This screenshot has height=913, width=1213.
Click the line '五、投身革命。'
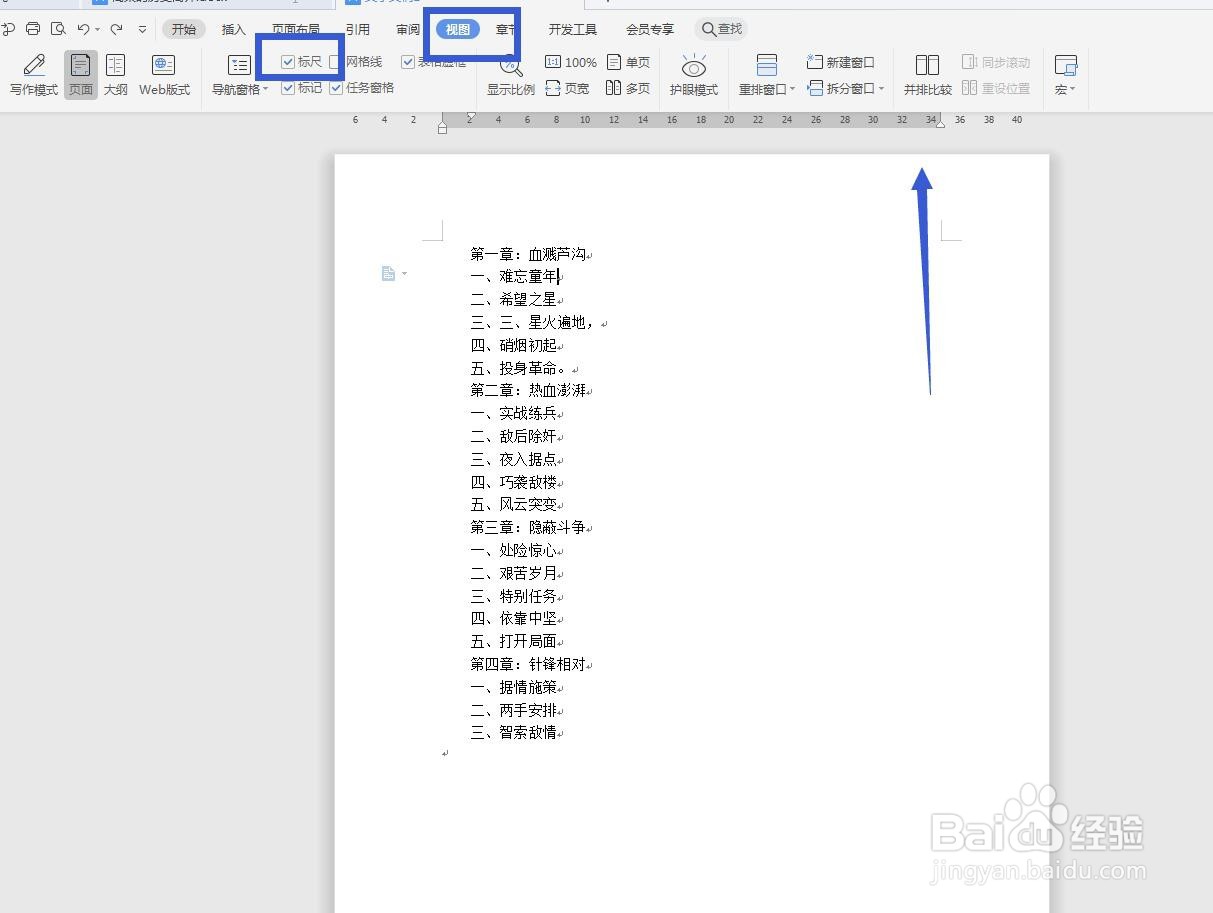tap(521, 369)
